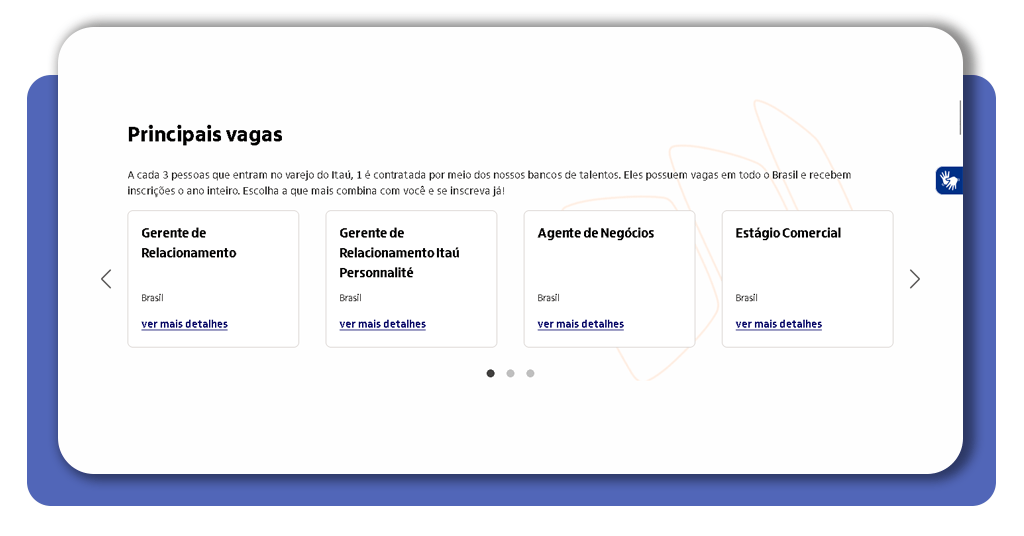Click Brasil location in Agente de Negócios card
The image size is (1024, 536).
click(549, 298)
